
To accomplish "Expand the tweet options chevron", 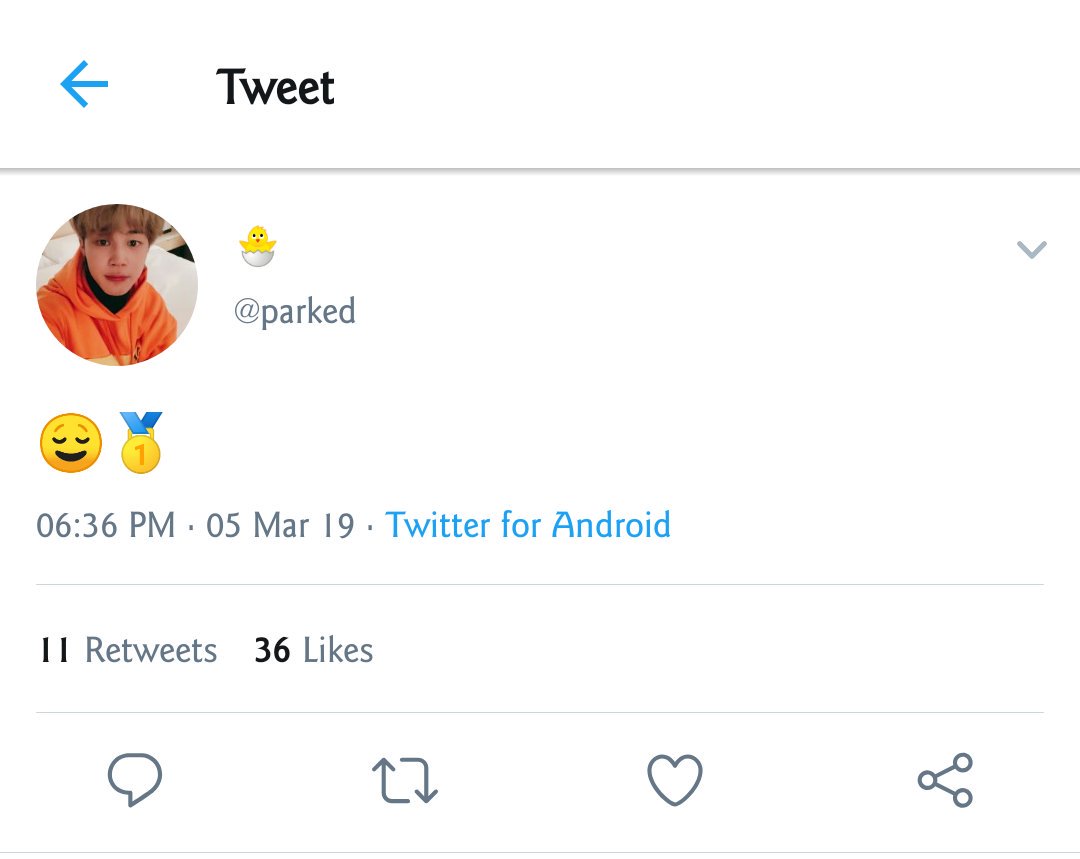I will [x=1032, y=249].
